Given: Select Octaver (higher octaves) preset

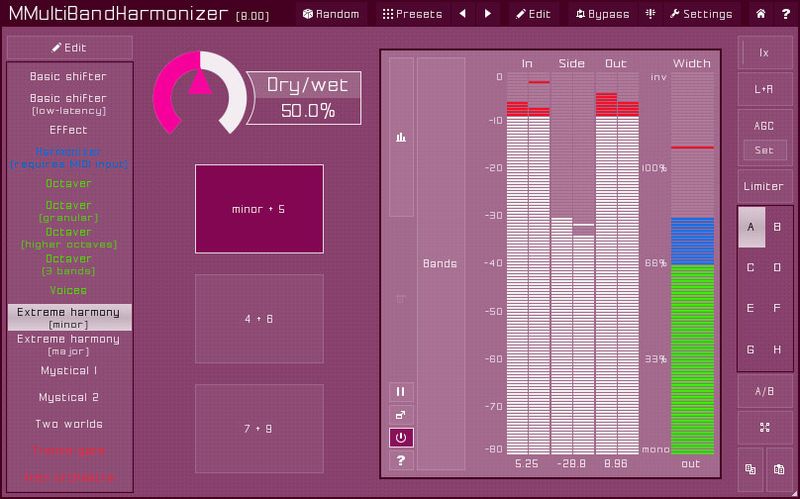Looking at the screenshot, I should (68, 238).
